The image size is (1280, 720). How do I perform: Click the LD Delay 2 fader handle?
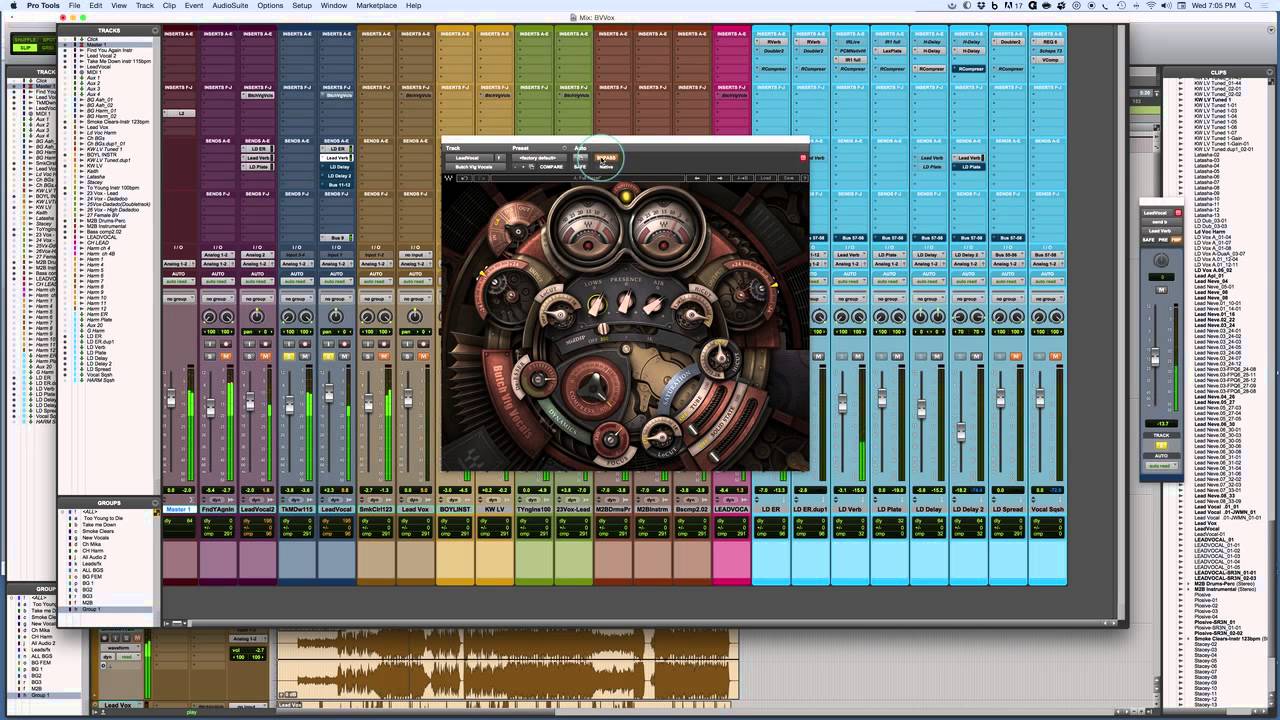tap(961, 434)
